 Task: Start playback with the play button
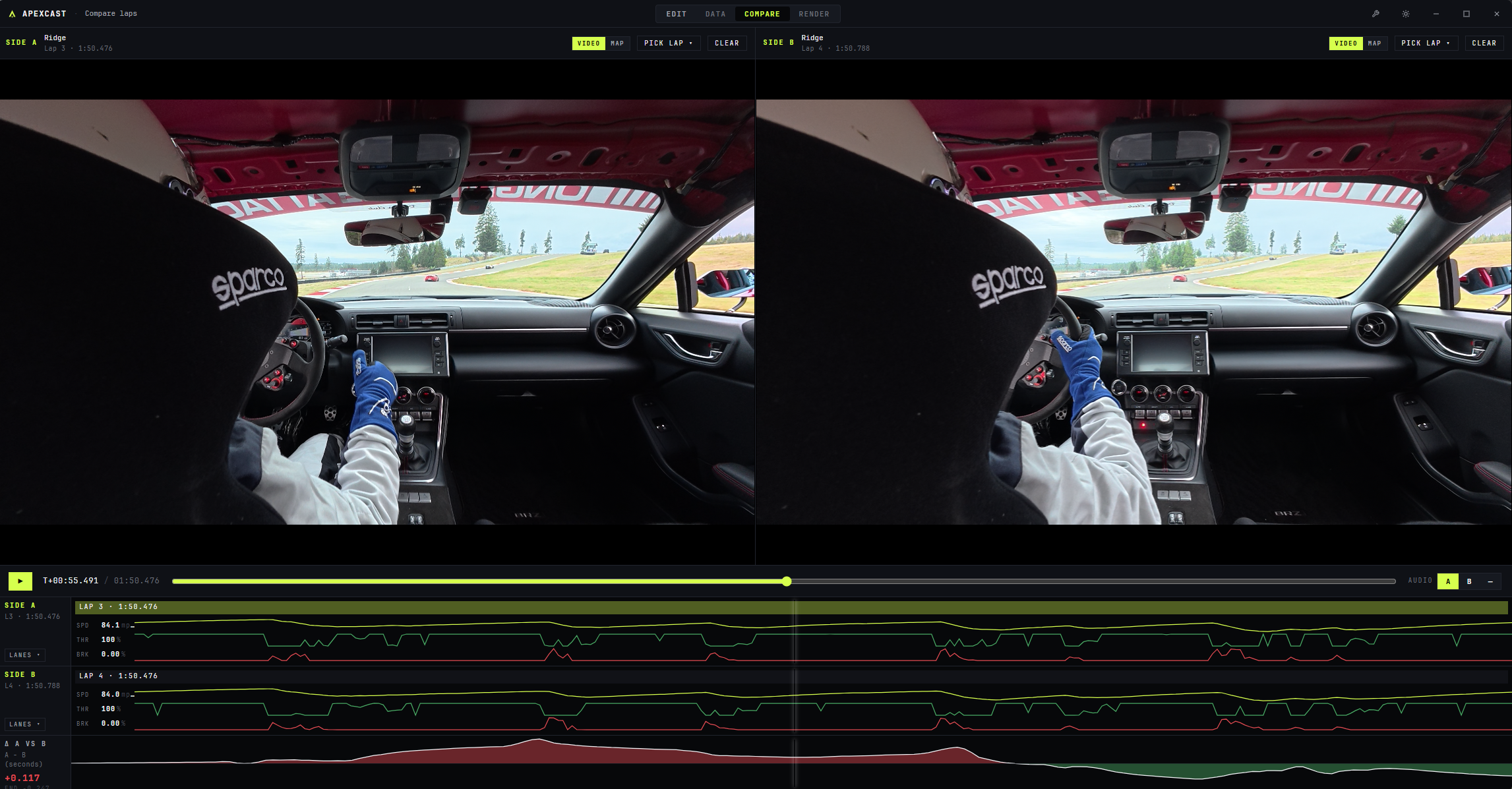(20, 581)
